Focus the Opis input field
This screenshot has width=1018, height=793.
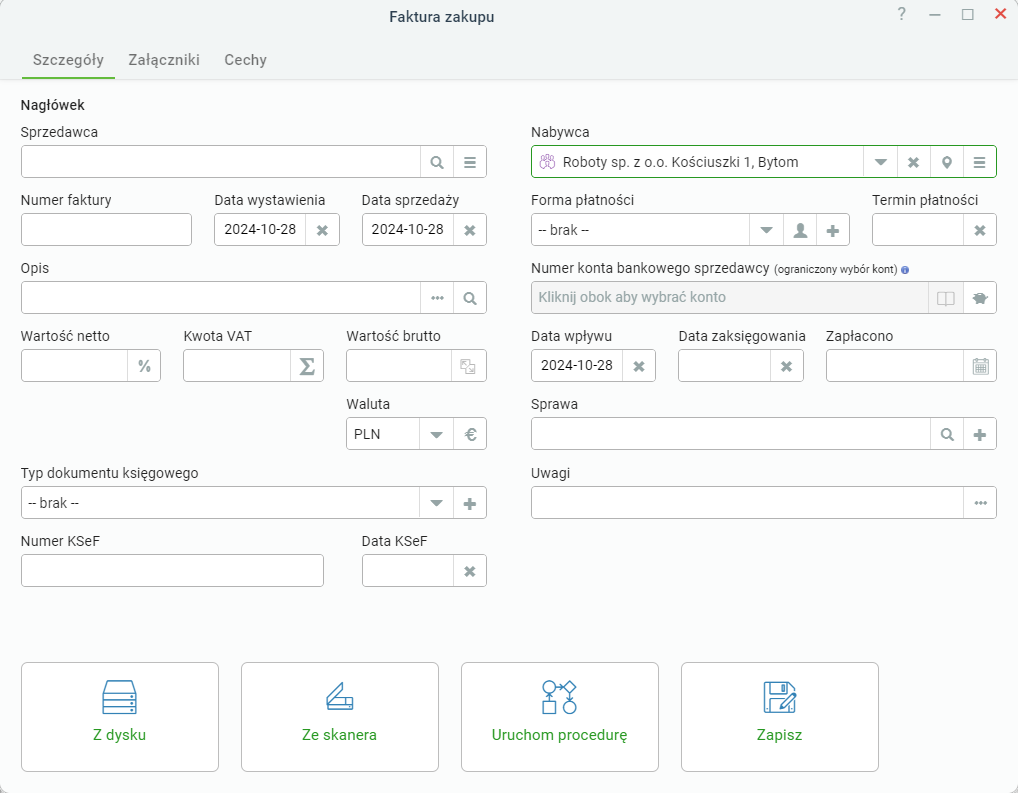[x=221, y=298]
